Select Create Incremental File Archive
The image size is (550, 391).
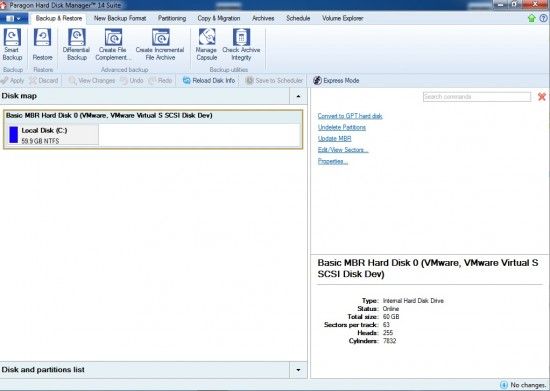click(x=160, y=45)
